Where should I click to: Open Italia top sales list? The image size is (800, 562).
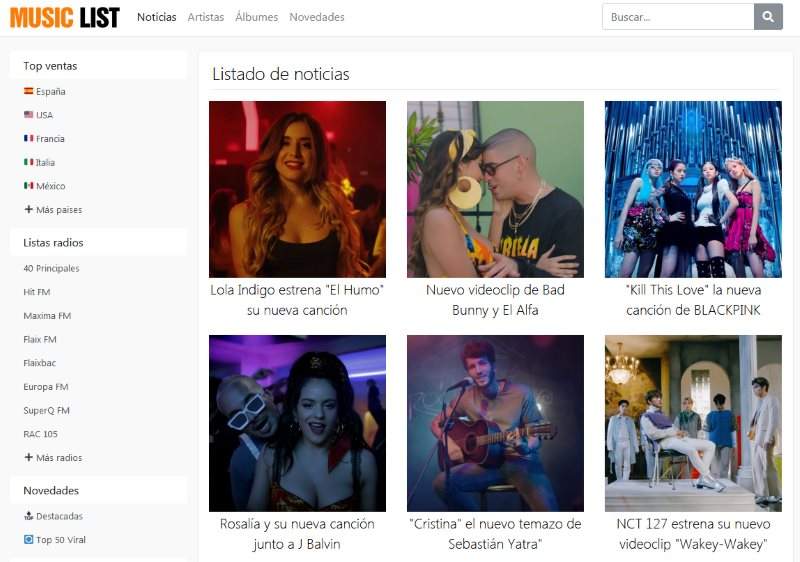coord(45,162)
